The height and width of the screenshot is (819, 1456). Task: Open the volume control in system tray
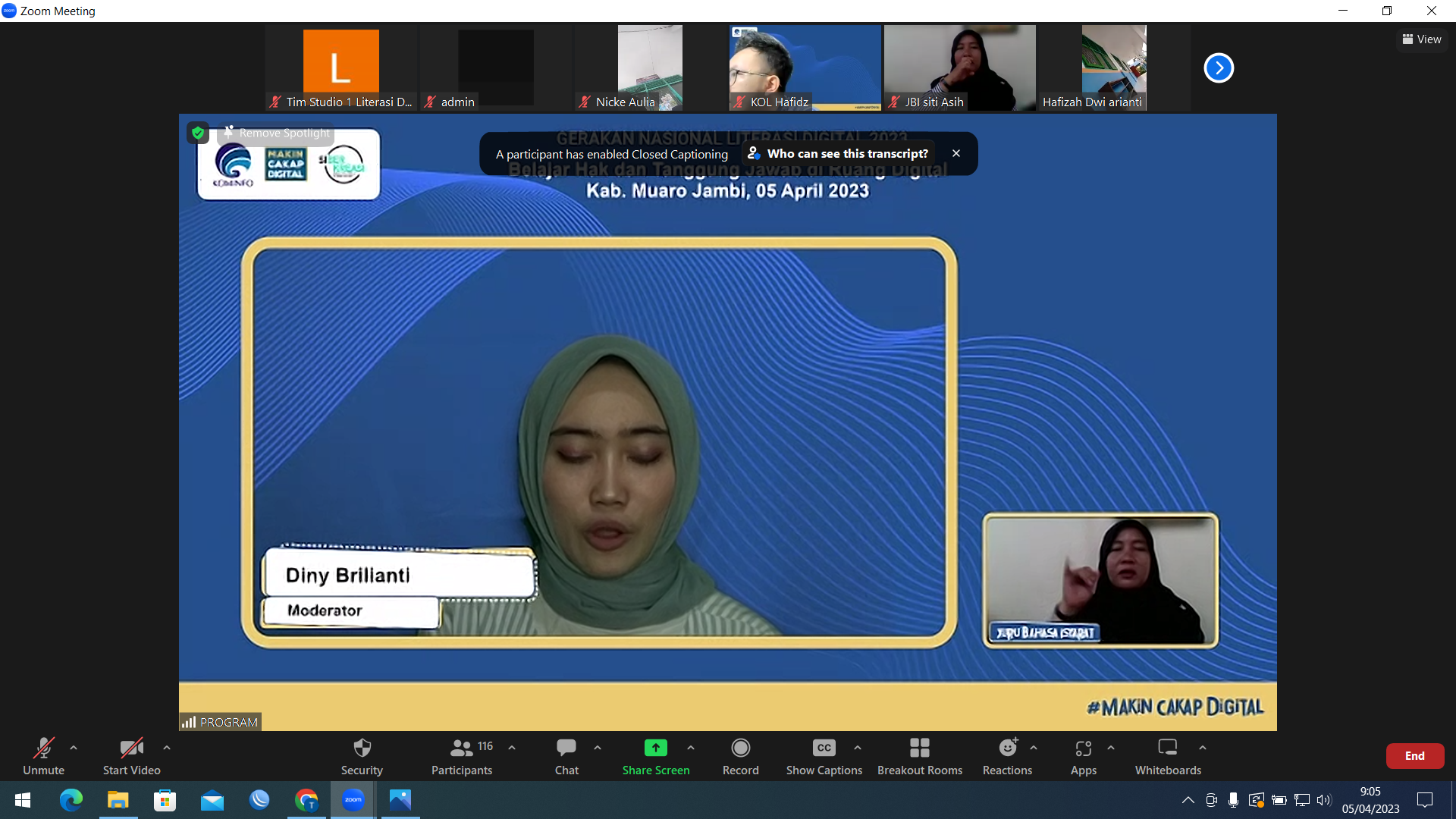pyautogui.click(x=1324, y=800)
